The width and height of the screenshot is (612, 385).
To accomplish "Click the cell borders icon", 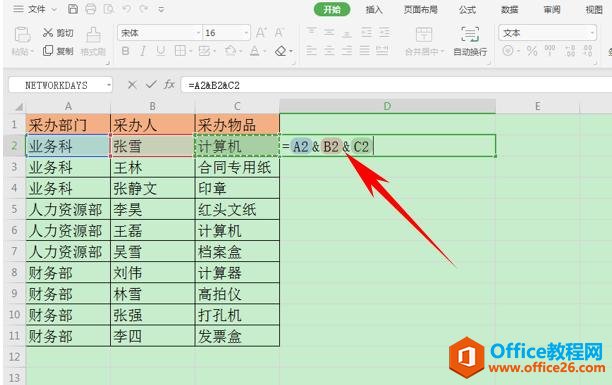I will [x=180, y=51].
